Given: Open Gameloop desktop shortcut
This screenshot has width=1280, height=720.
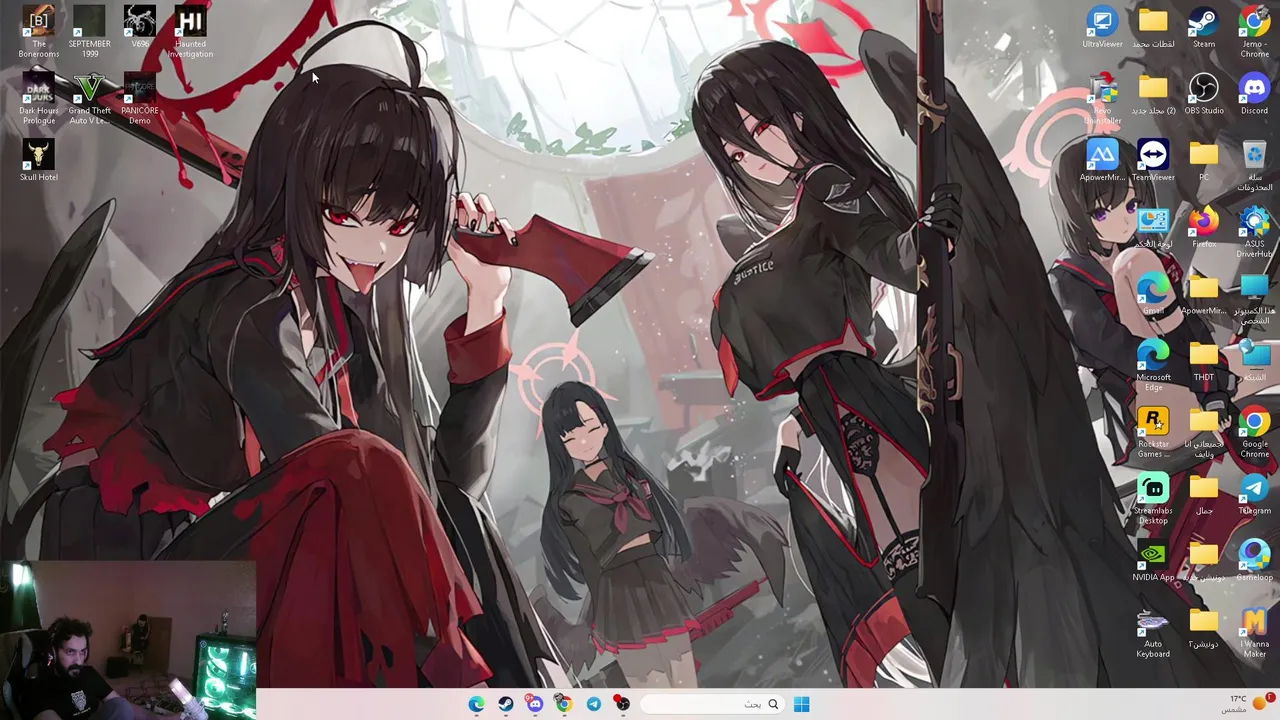Looking at the screenshot, I should (x=1254, y=561).
